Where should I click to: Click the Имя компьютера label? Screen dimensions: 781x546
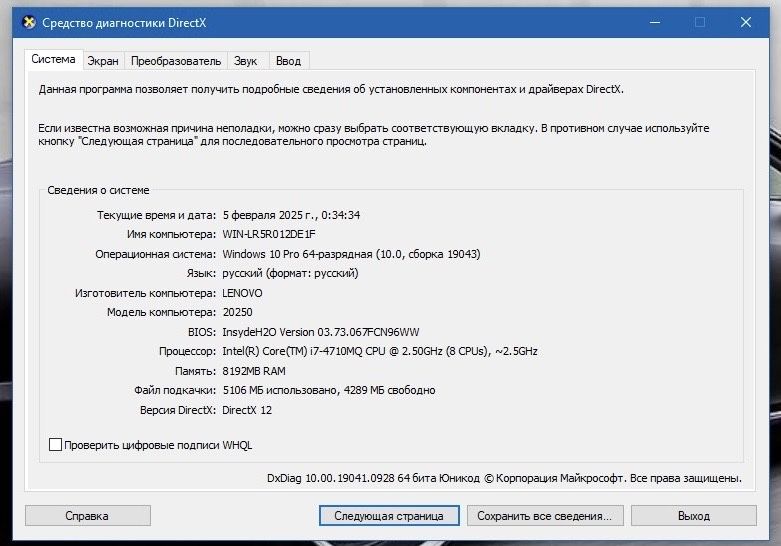pos(171,234)
